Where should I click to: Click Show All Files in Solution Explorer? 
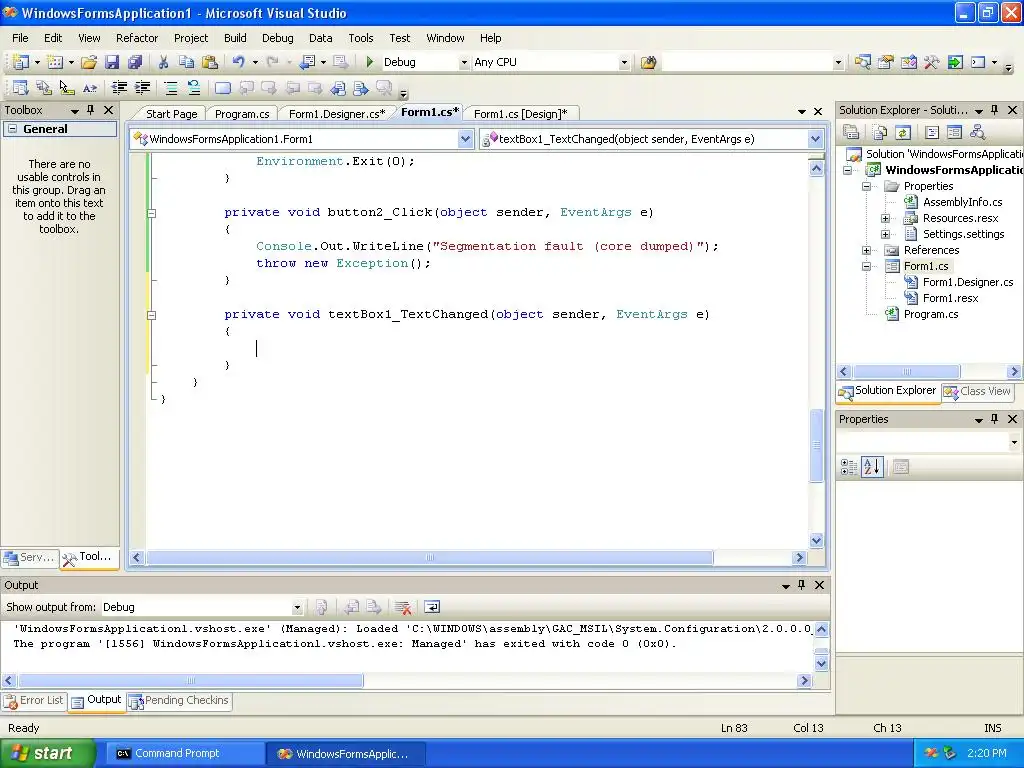click(880, 133)
